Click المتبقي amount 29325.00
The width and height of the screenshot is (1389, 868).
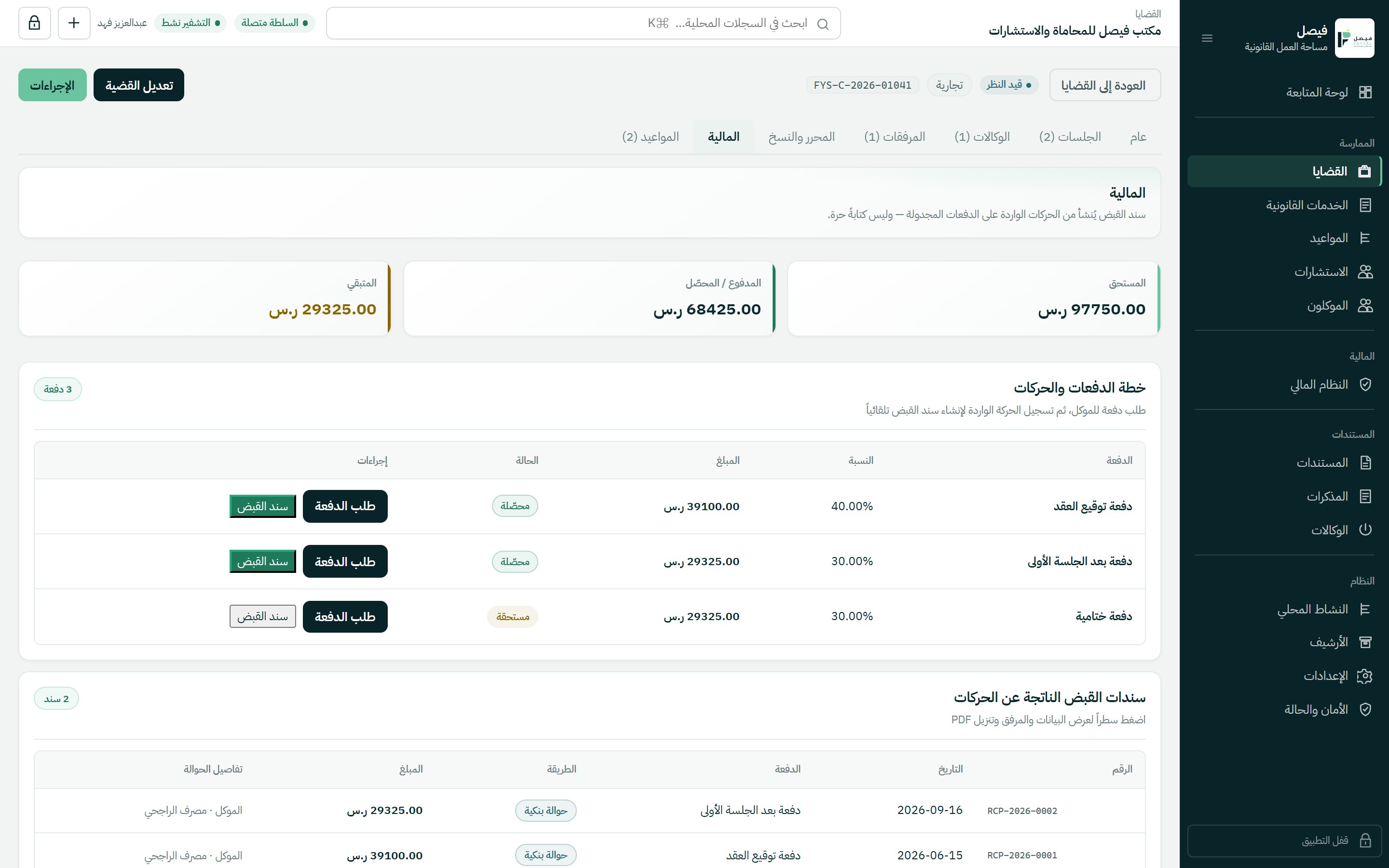coord(323,310)
